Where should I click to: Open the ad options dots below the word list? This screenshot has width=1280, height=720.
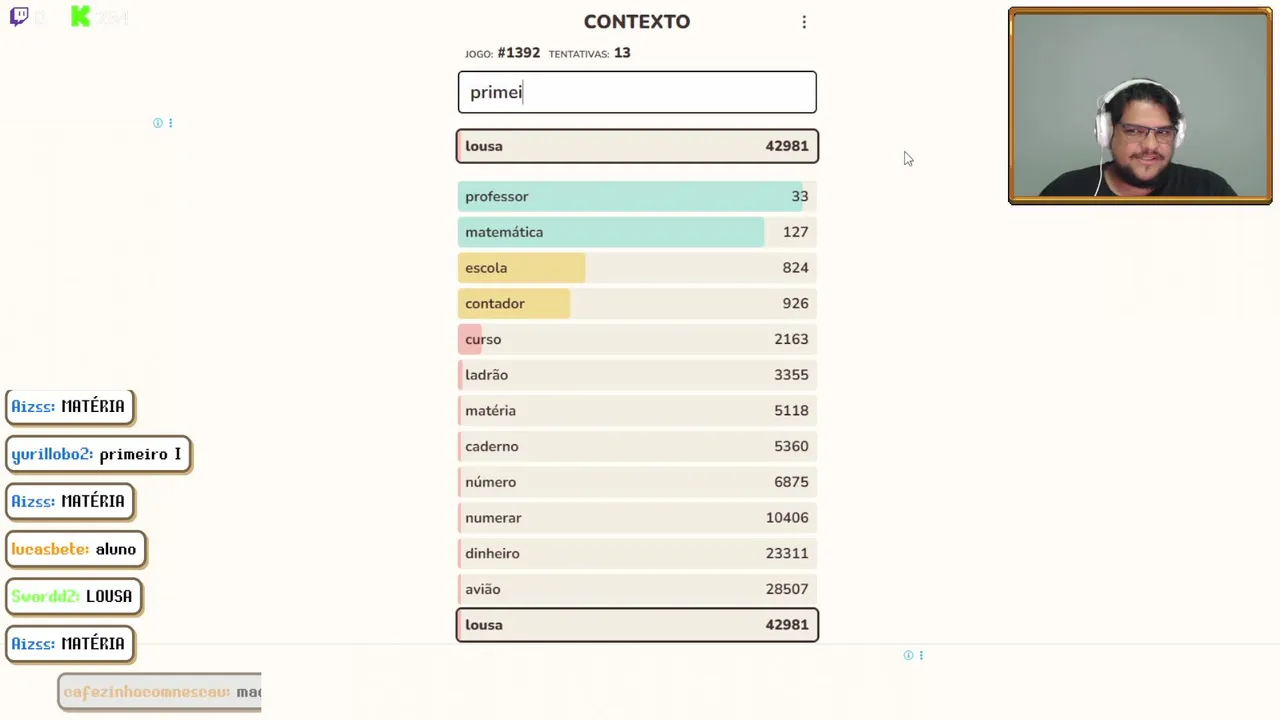[921, 655]
